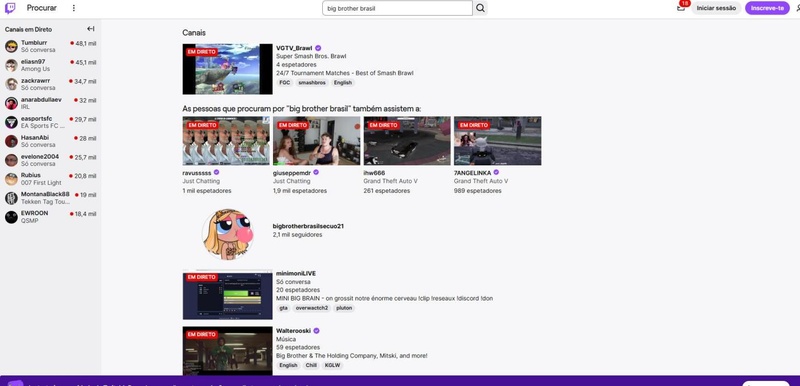Open Just Chatting under giuseppemdr
800x386 pixels.
pos(291,181)
